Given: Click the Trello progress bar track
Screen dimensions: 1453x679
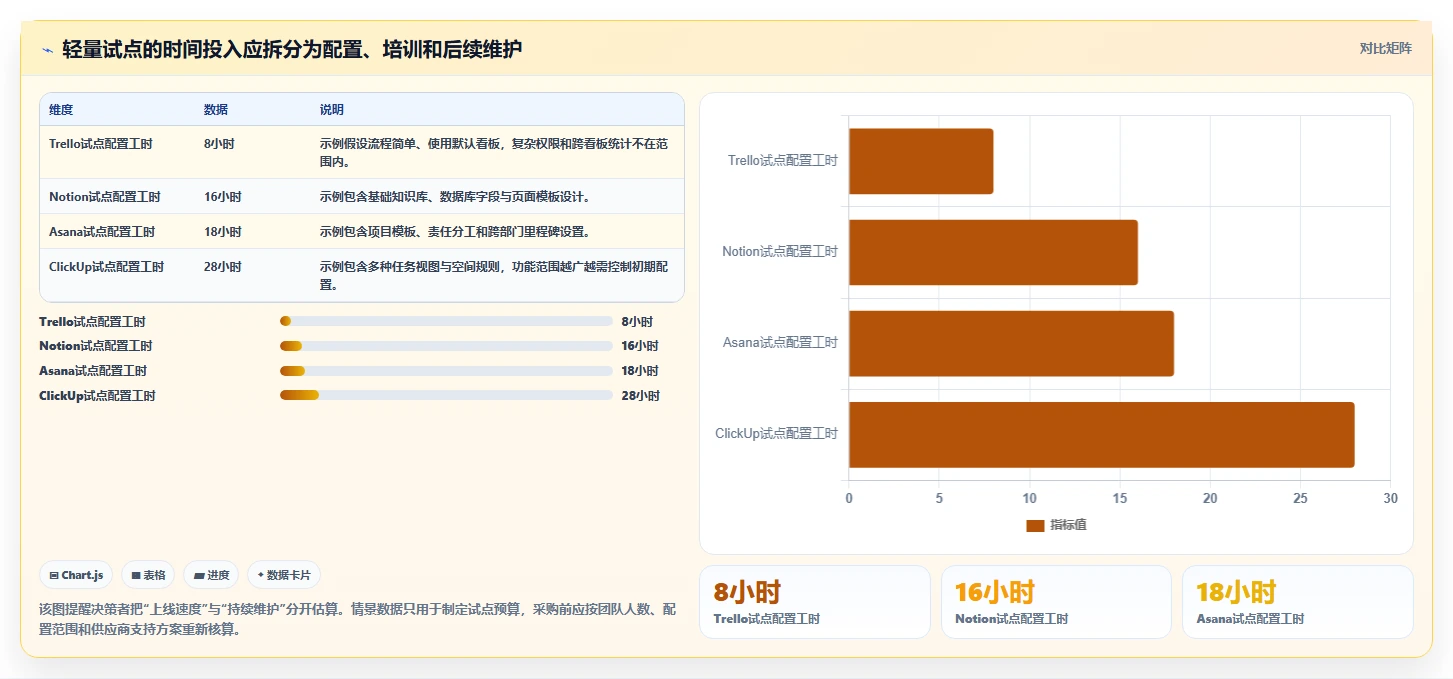Looking at the screenshot, I should pyautogui.click(x=446, y=321).
